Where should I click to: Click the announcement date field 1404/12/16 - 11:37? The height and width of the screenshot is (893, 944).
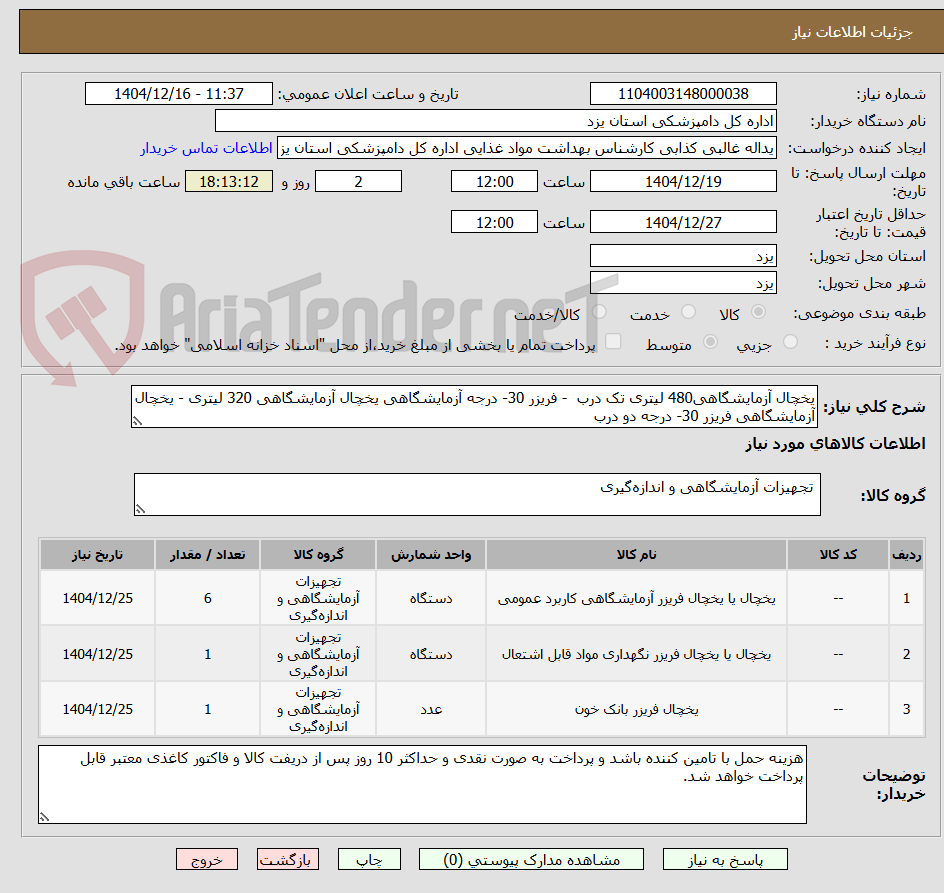click(179, 94)
